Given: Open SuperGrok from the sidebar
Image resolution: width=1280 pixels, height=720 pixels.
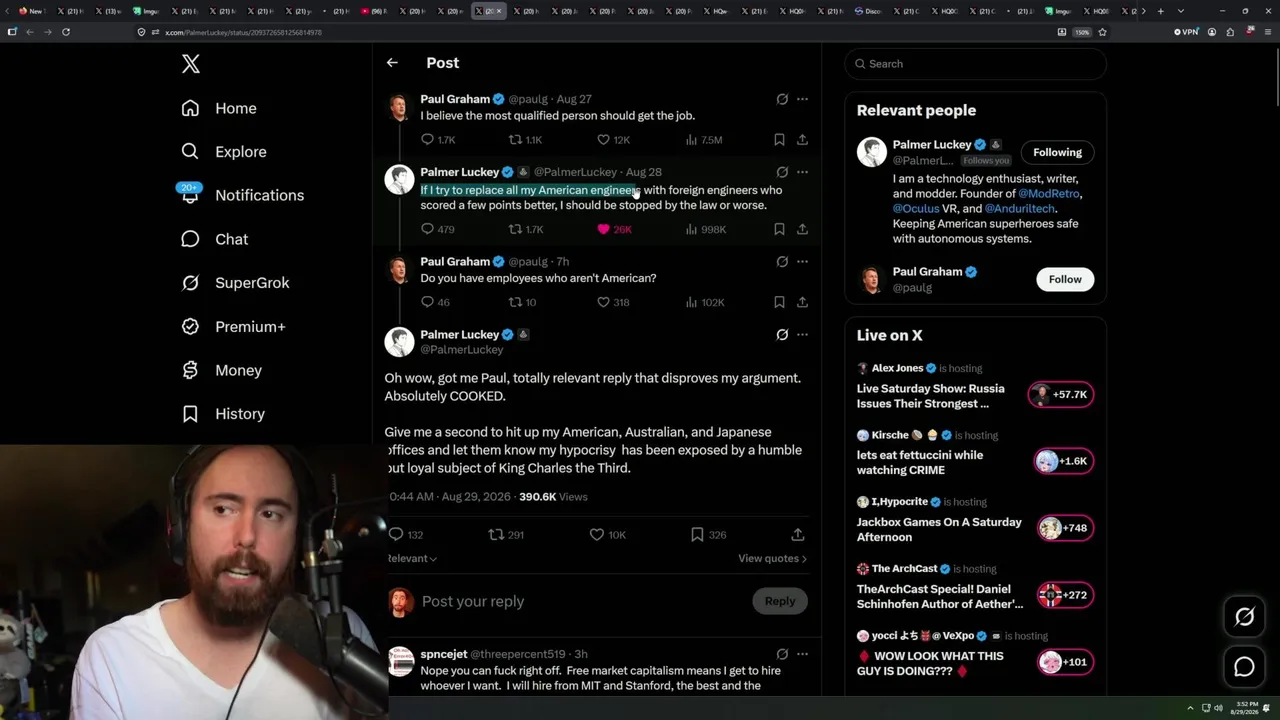Looking at the screenshot, I should click(235, 283).
